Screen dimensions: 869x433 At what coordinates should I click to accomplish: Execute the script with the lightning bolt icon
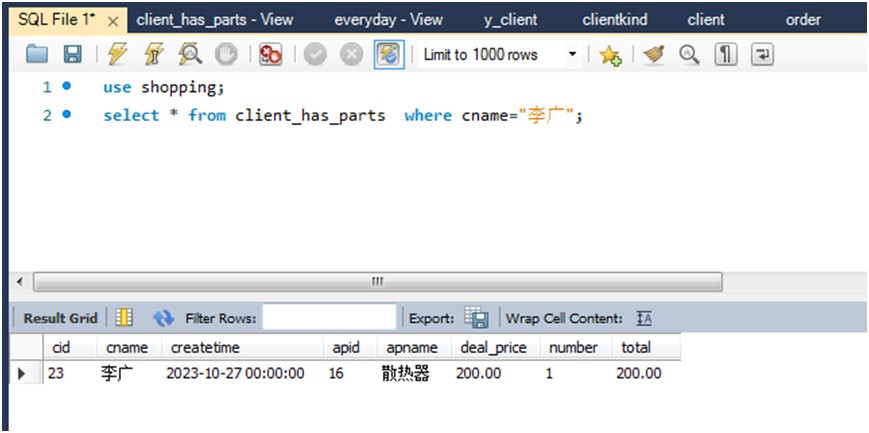[x=117, y=54]
